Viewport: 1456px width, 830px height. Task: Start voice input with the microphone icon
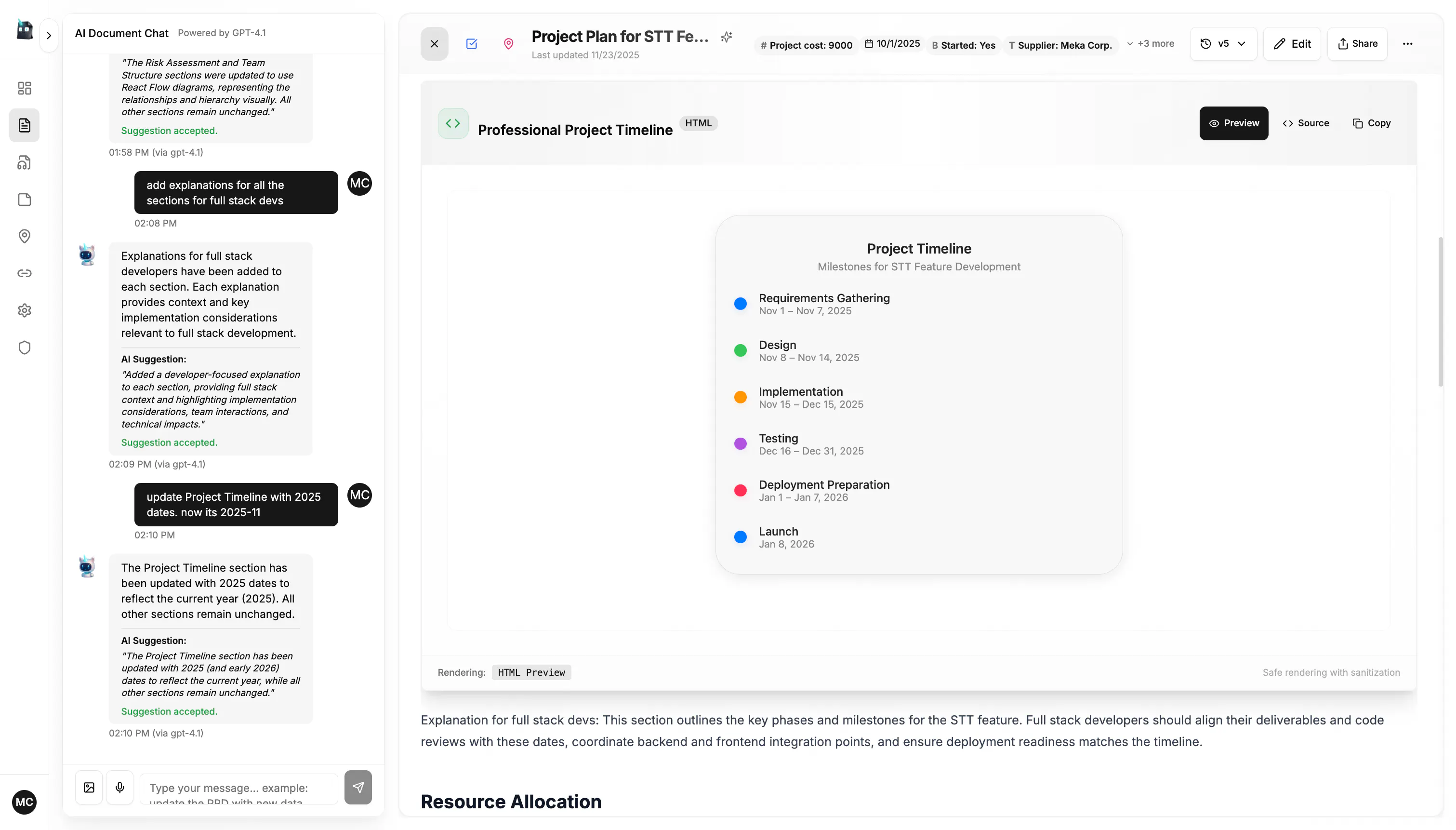pyautogui.click(x=119, y=787)
